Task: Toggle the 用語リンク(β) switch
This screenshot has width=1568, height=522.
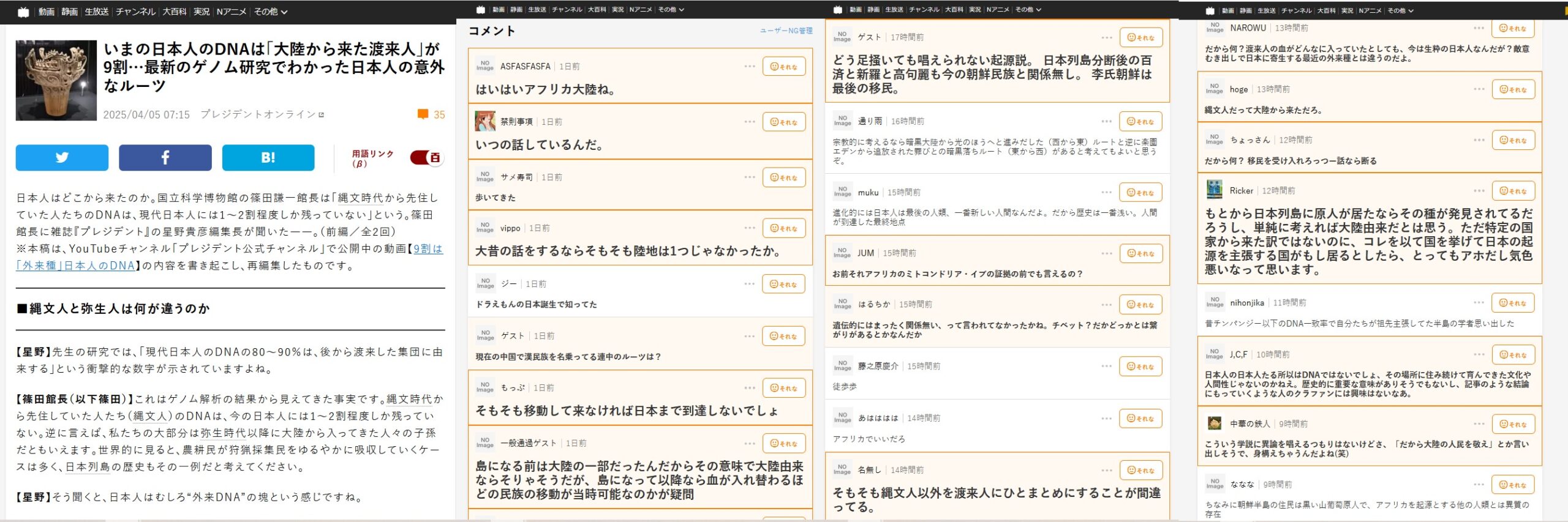Action: (x=426, y=158)
